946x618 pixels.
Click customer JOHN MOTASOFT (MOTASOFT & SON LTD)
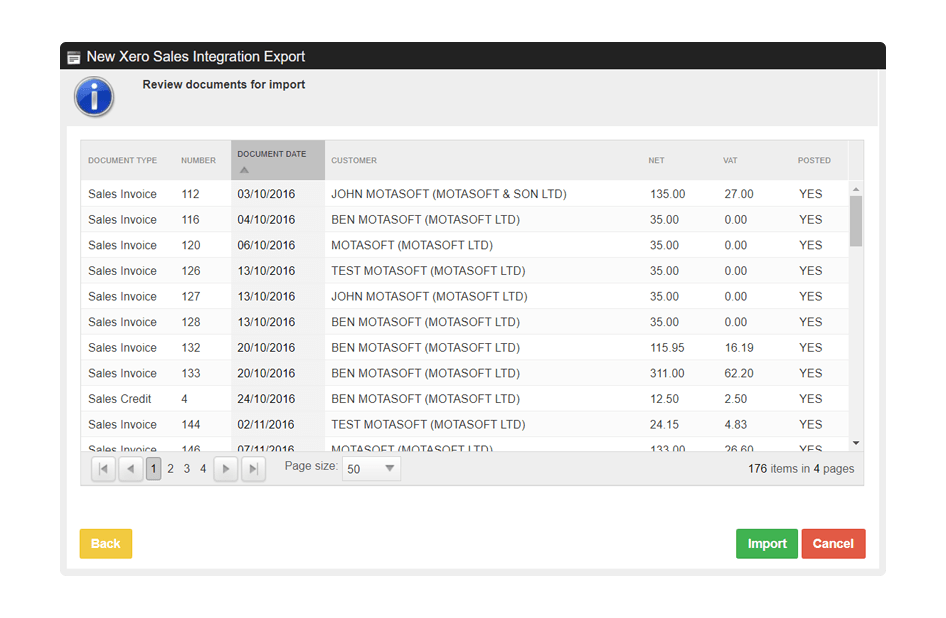449,194
